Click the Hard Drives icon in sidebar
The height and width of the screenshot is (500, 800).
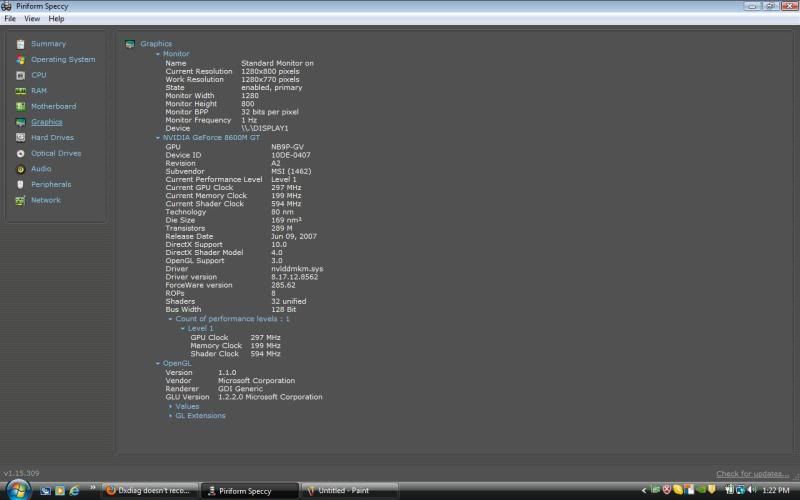20,138
